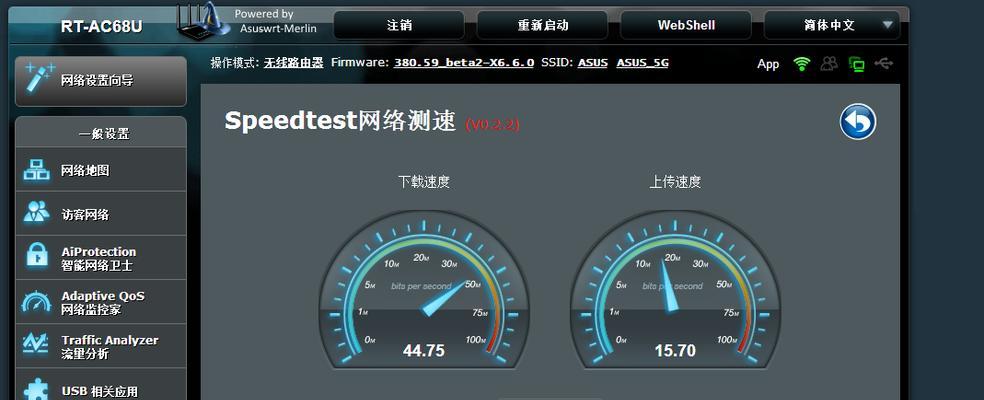Click the RT-AC68U model name
Image resolution: width=984 pixels, height=400 pixels.
102,26
